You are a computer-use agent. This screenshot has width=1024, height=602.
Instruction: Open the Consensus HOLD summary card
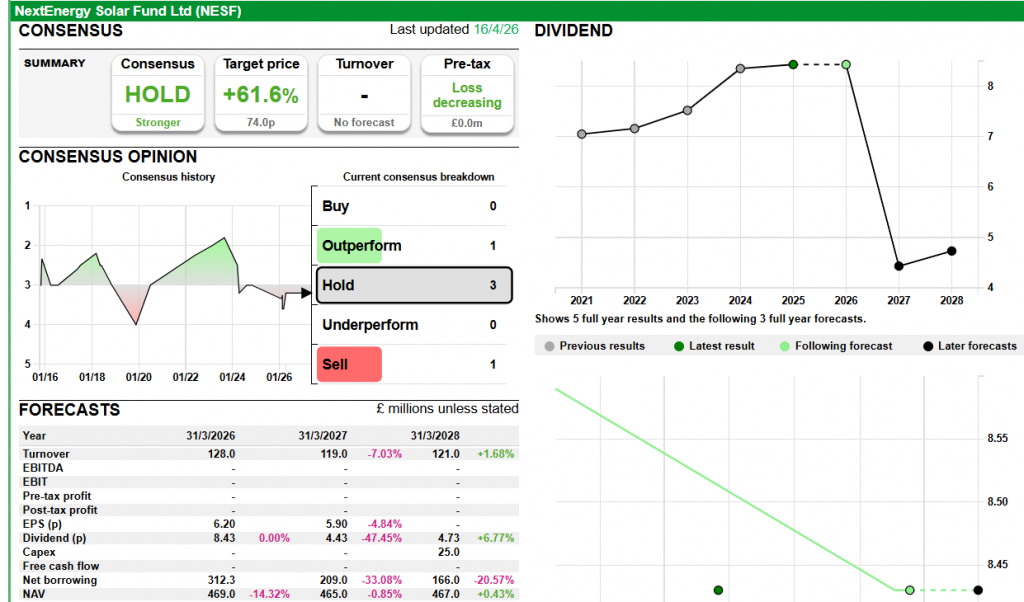(157, 94)
